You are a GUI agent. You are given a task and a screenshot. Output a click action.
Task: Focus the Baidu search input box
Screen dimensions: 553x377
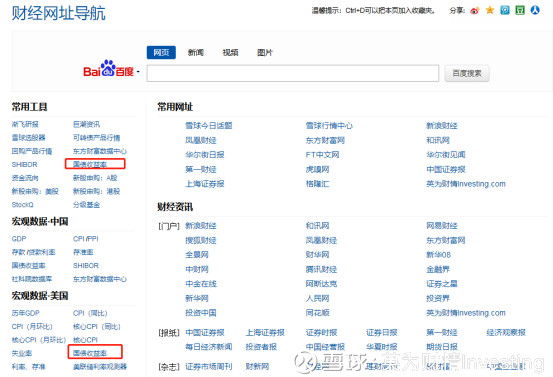tap(293, 73)
